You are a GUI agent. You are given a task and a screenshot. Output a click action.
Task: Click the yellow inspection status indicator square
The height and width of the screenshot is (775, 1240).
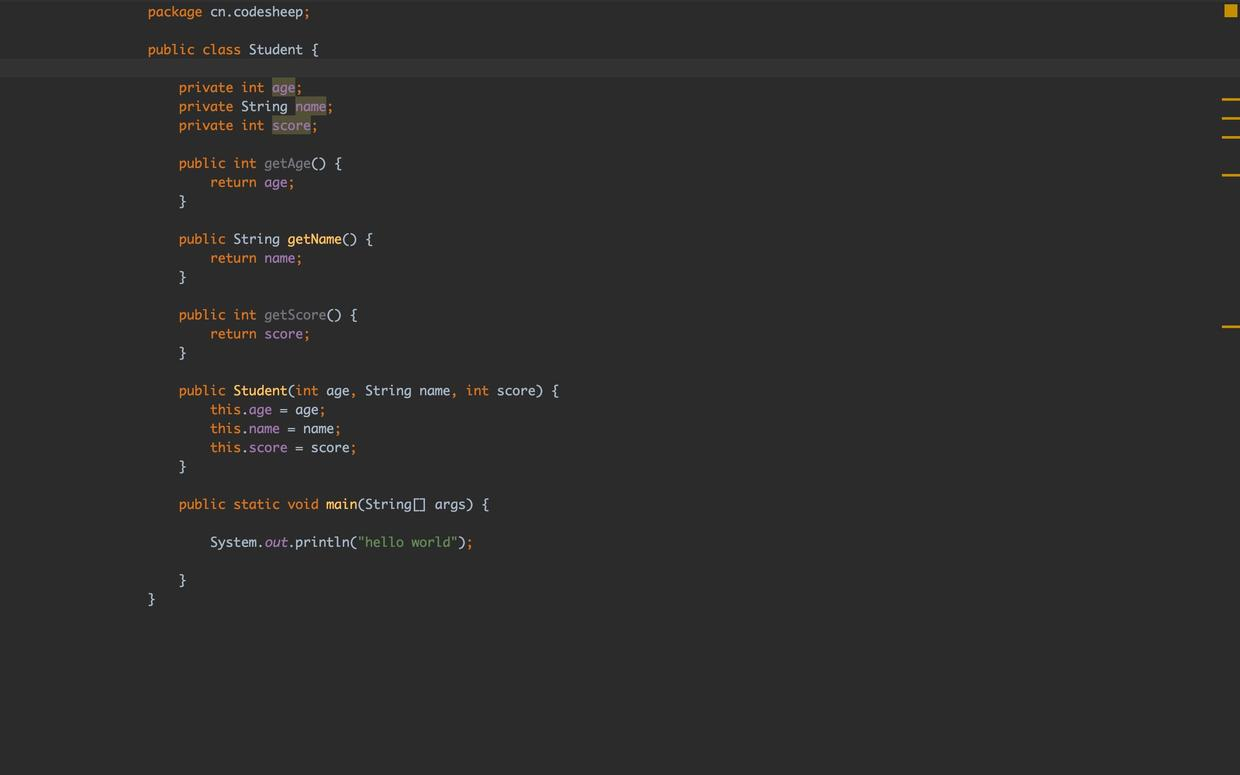(x=1230, y=11)
